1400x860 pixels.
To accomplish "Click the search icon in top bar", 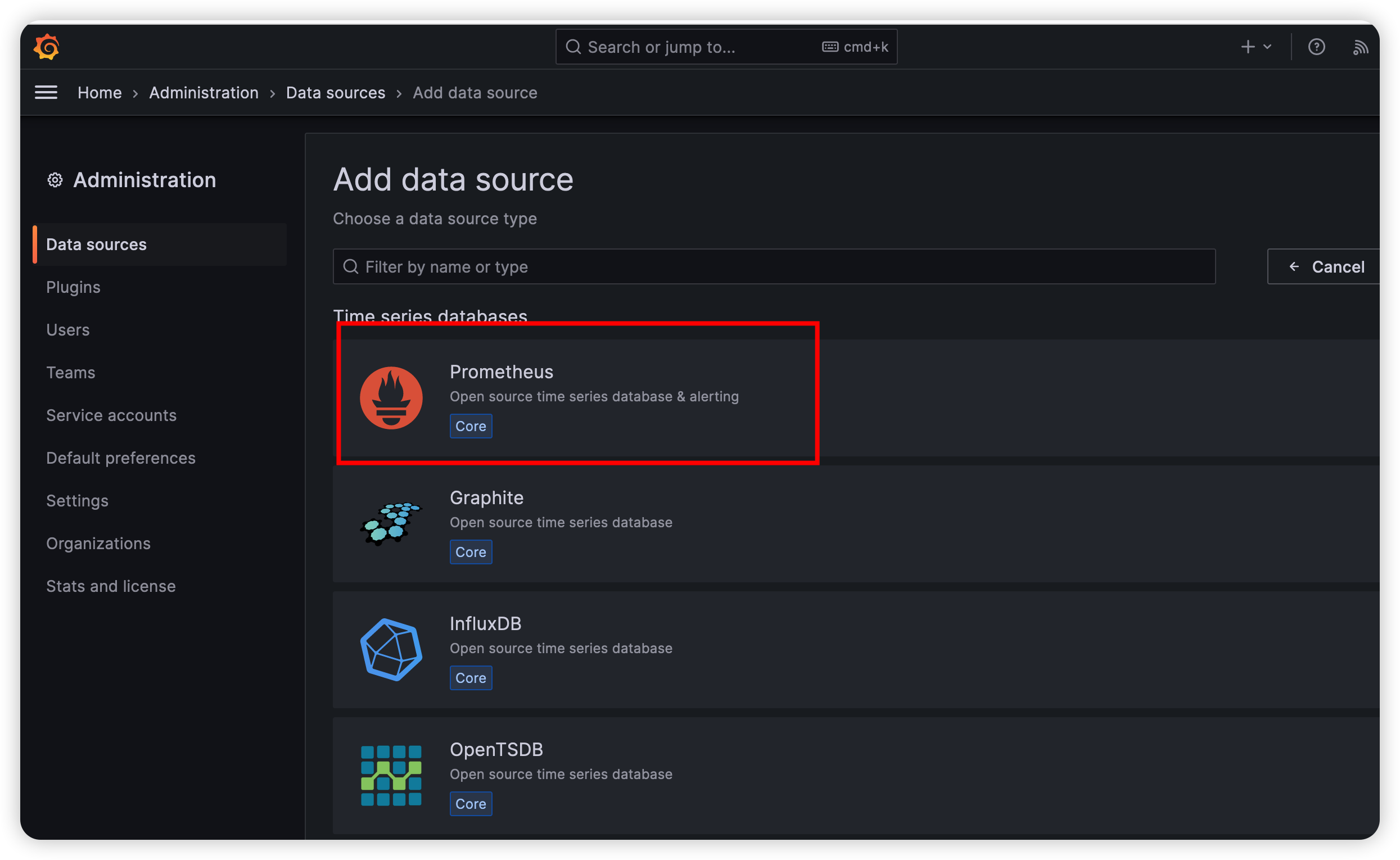I will pyautogui.click(x=573, y=47).
